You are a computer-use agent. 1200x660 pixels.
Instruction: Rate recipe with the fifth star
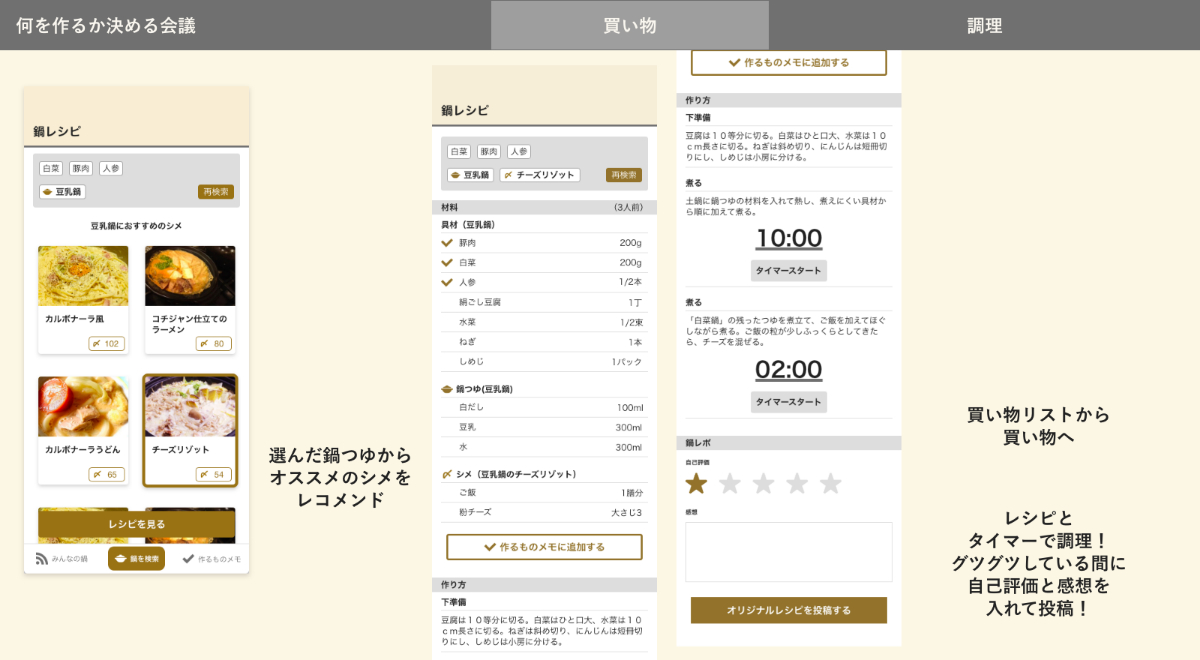pos(830,484)
